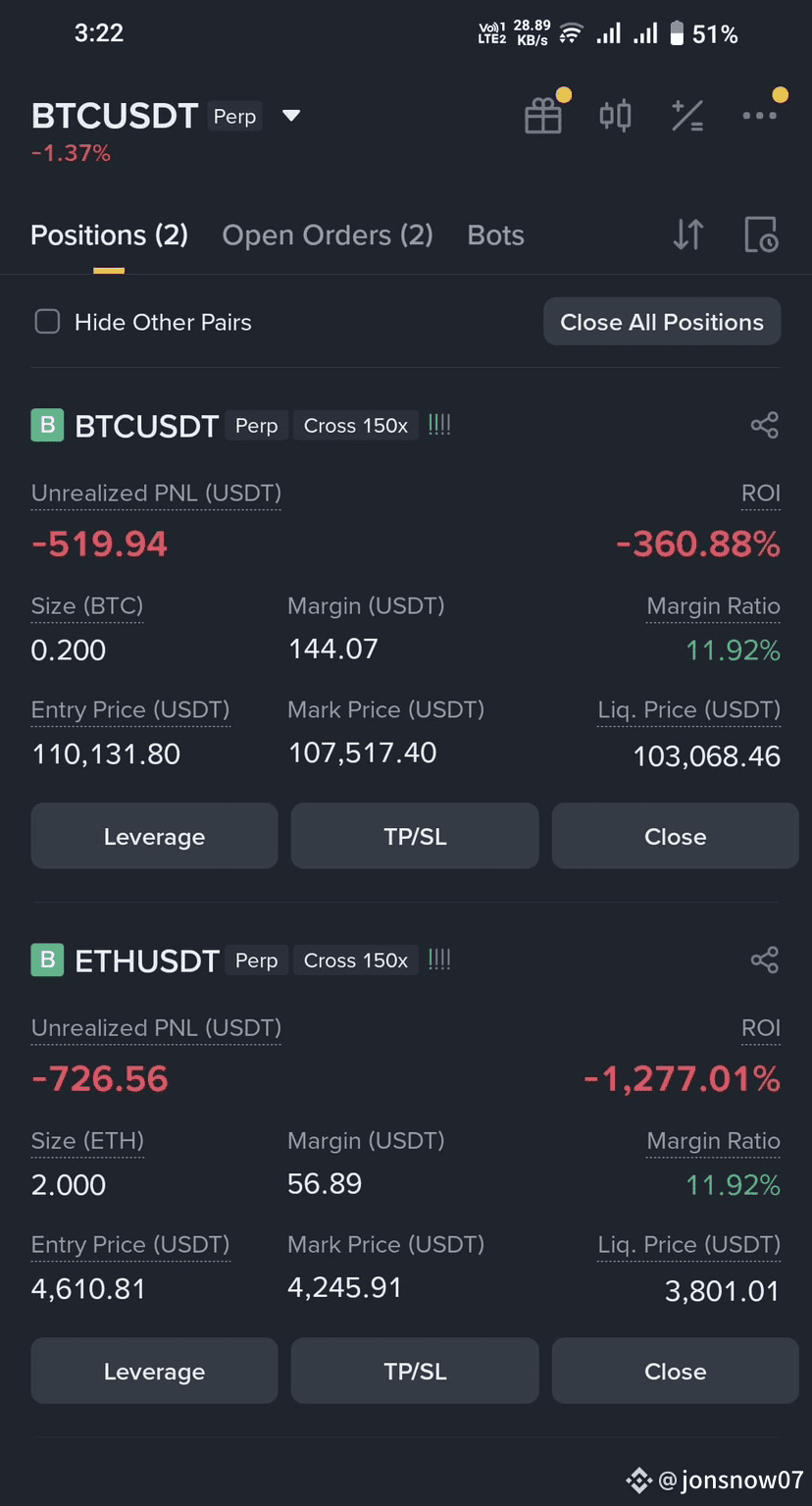The image size is (812, 1506).
Task: Open Cross 150x margin mode for BTCUSDT
Action: (x=356, y=426)
